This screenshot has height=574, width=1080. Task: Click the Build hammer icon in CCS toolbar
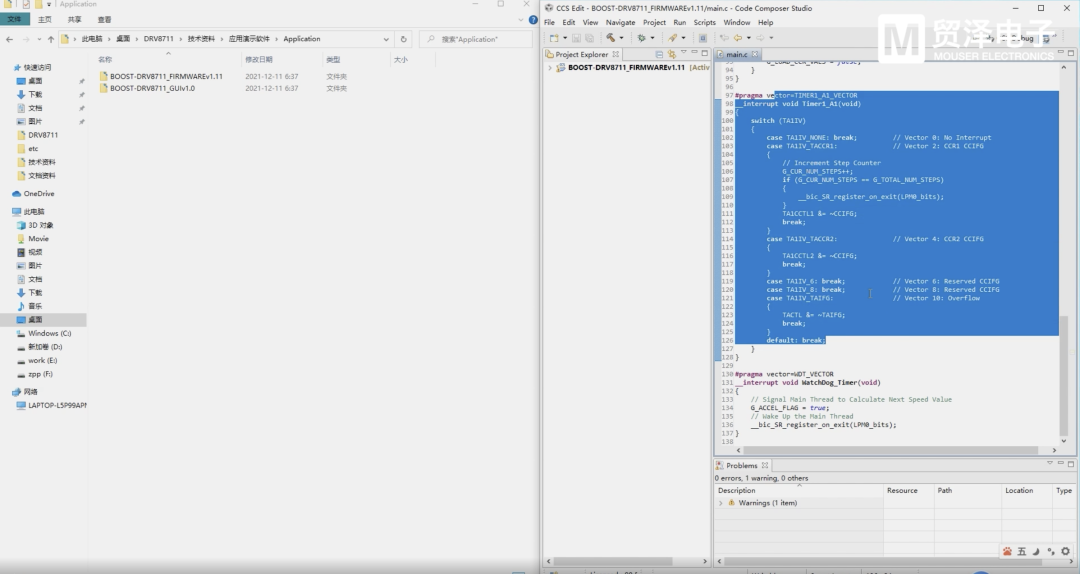[x=609, y=38]
